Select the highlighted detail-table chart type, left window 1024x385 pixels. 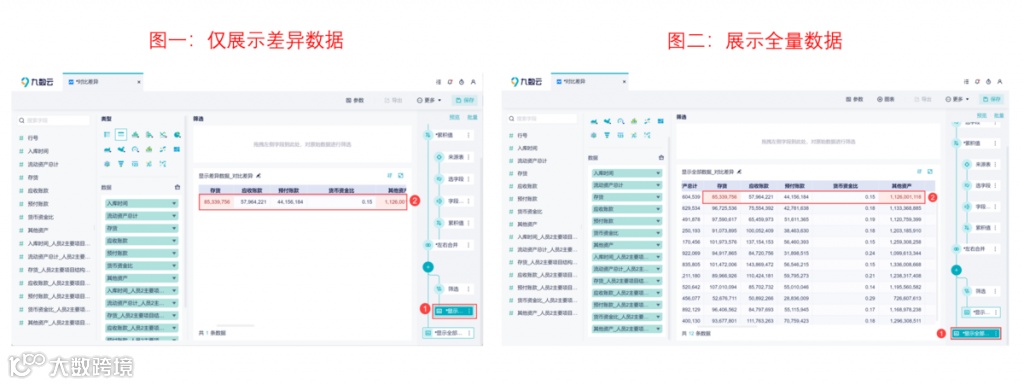pos(121,134)
